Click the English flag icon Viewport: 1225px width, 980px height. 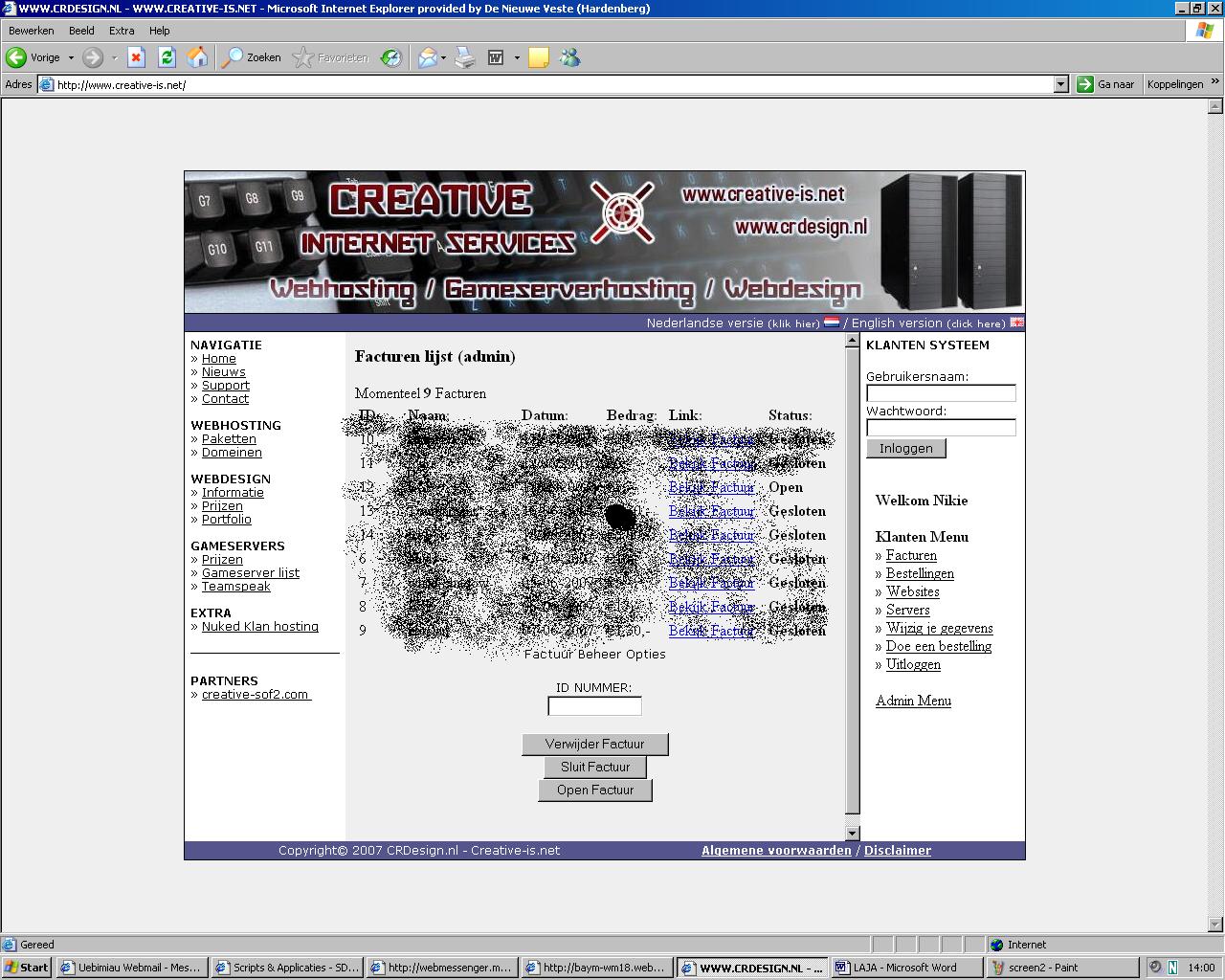click(x=1016, y=323)
